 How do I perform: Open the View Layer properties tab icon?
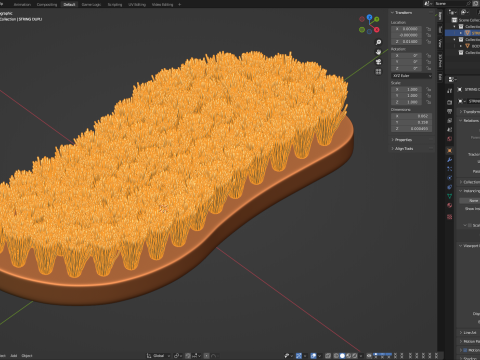click(450, 120)
